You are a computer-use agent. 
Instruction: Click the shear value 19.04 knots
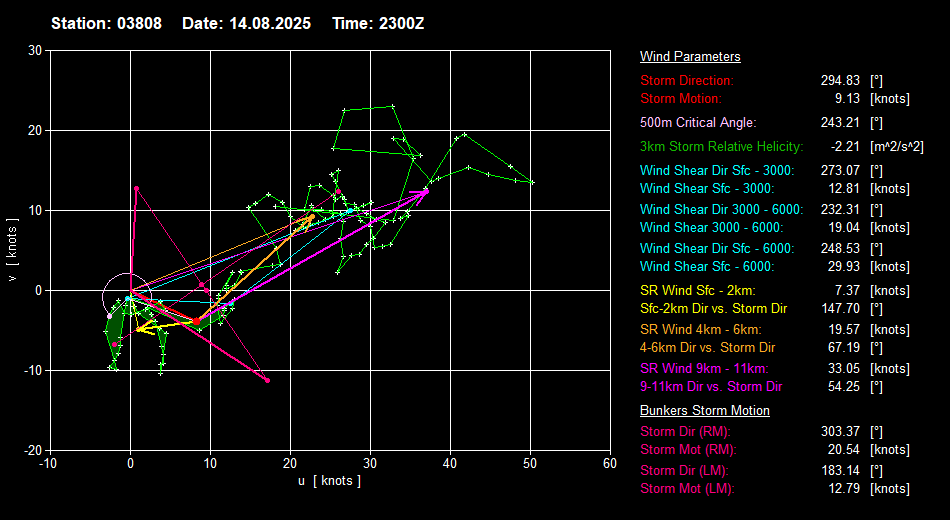844,228
